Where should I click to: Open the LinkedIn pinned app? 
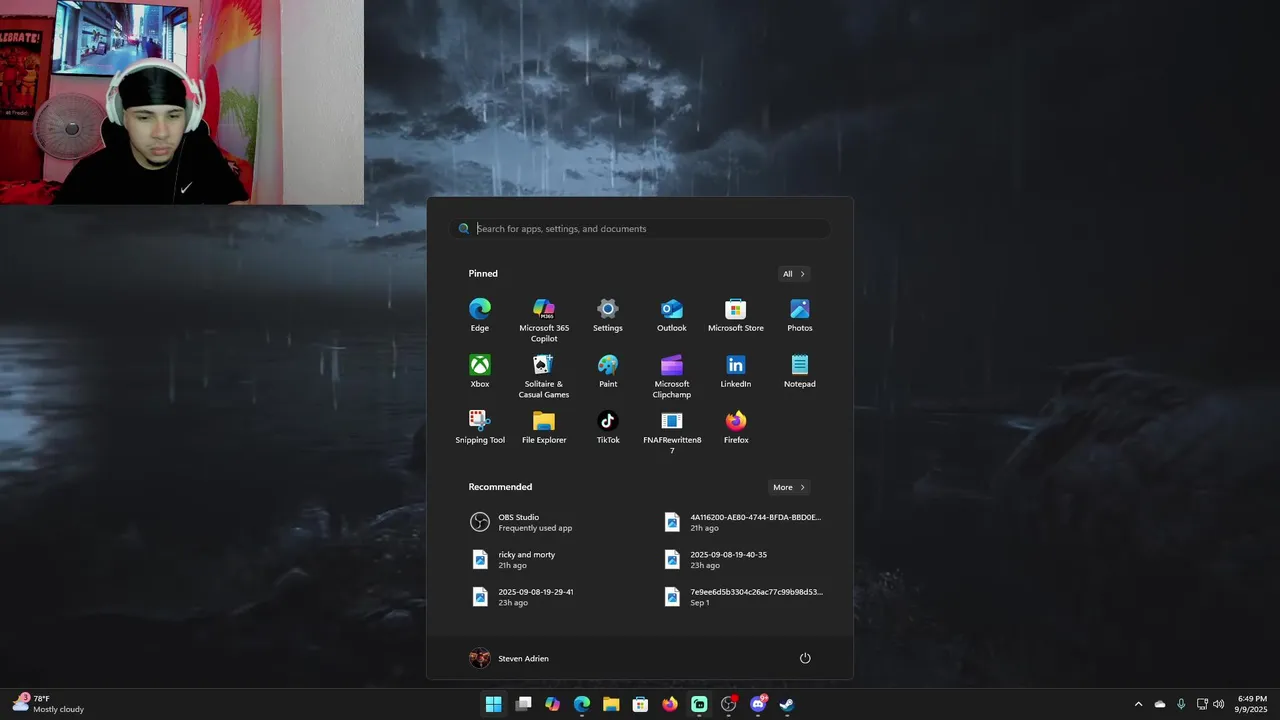tap(736, 371)
